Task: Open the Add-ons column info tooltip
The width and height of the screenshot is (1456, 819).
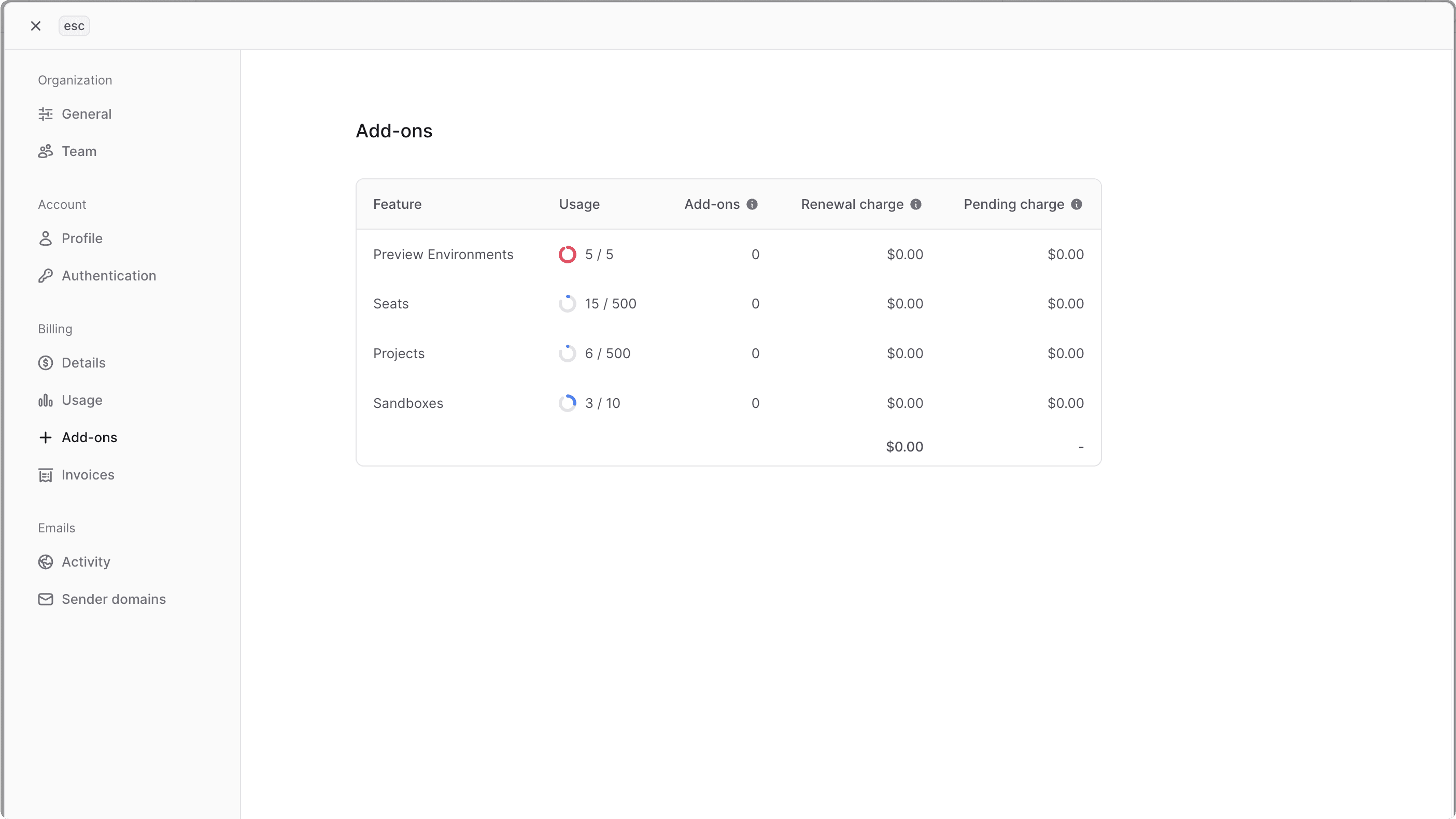Action: 752,205
